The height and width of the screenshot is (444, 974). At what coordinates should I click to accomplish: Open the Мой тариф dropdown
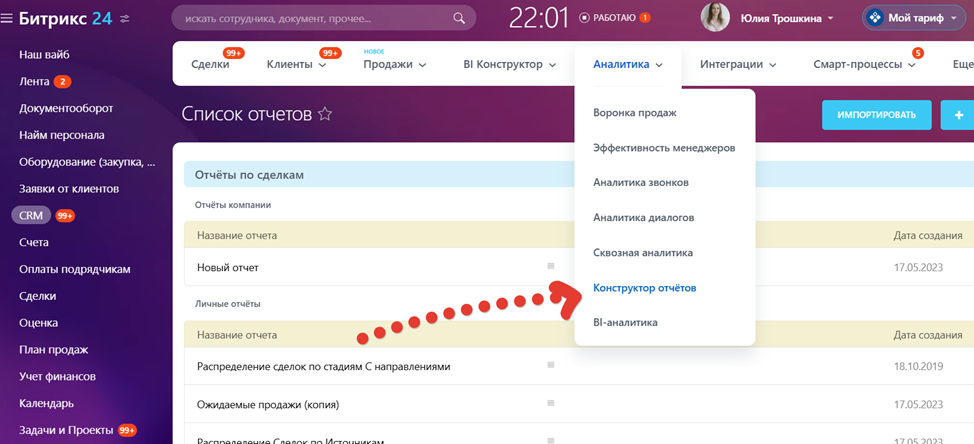tap(914, 18)
